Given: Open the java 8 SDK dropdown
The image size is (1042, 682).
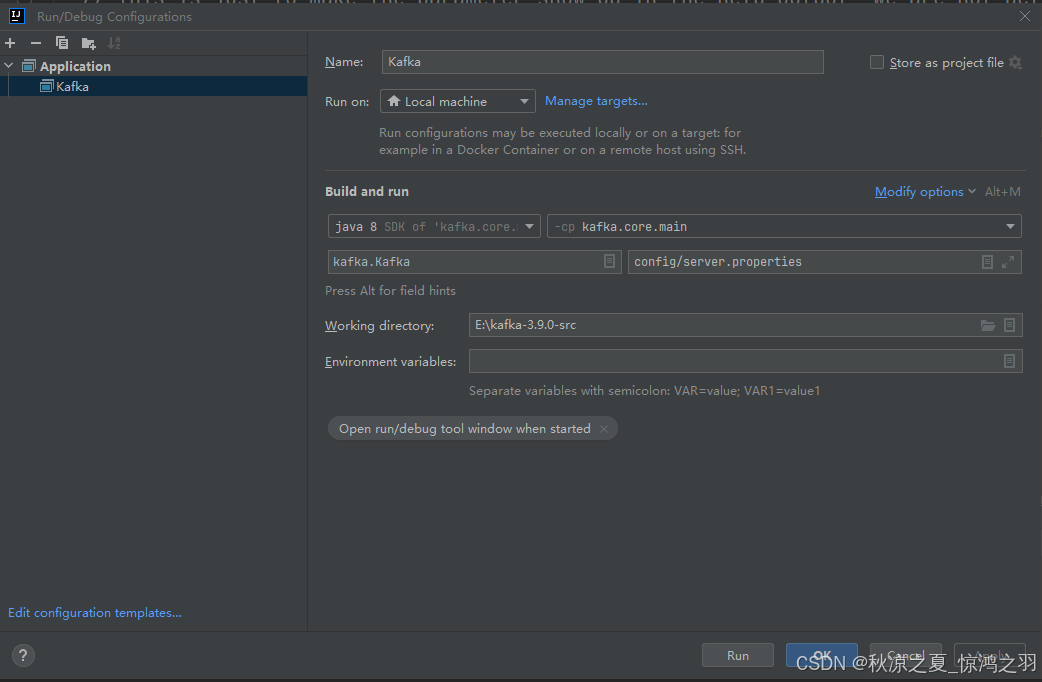Looking at the screenshot, I should (x=434, y=227).
